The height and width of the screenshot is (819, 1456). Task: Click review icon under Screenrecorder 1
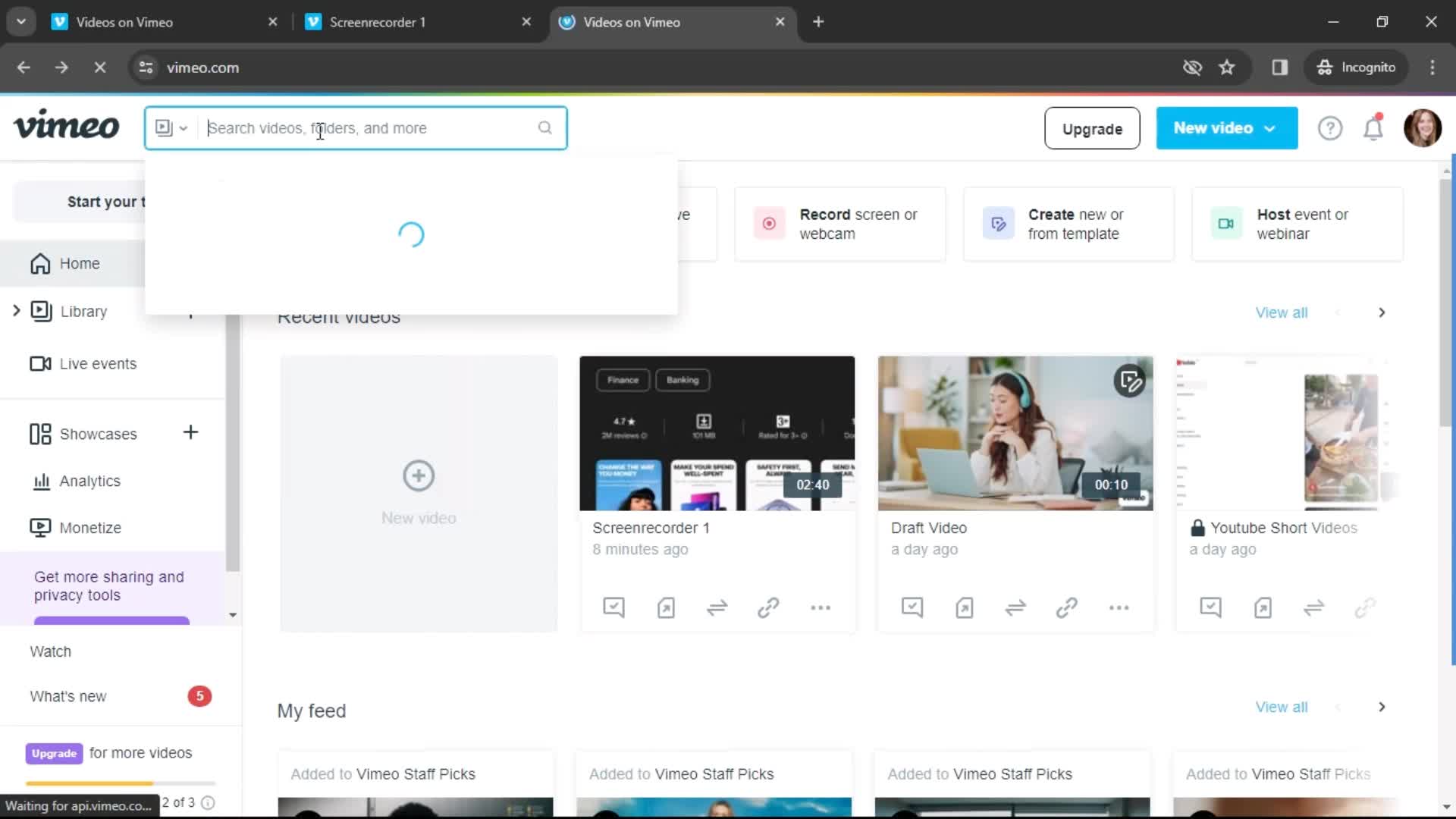[613, 607]
